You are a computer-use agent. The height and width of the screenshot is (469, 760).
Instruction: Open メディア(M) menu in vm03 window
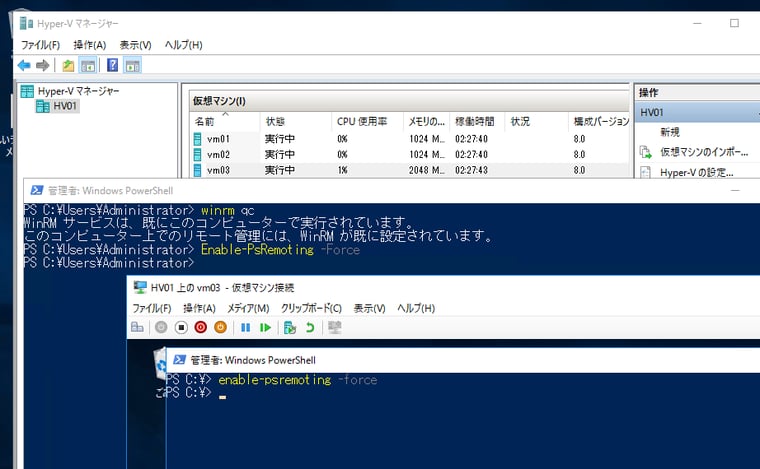point(248,308)
